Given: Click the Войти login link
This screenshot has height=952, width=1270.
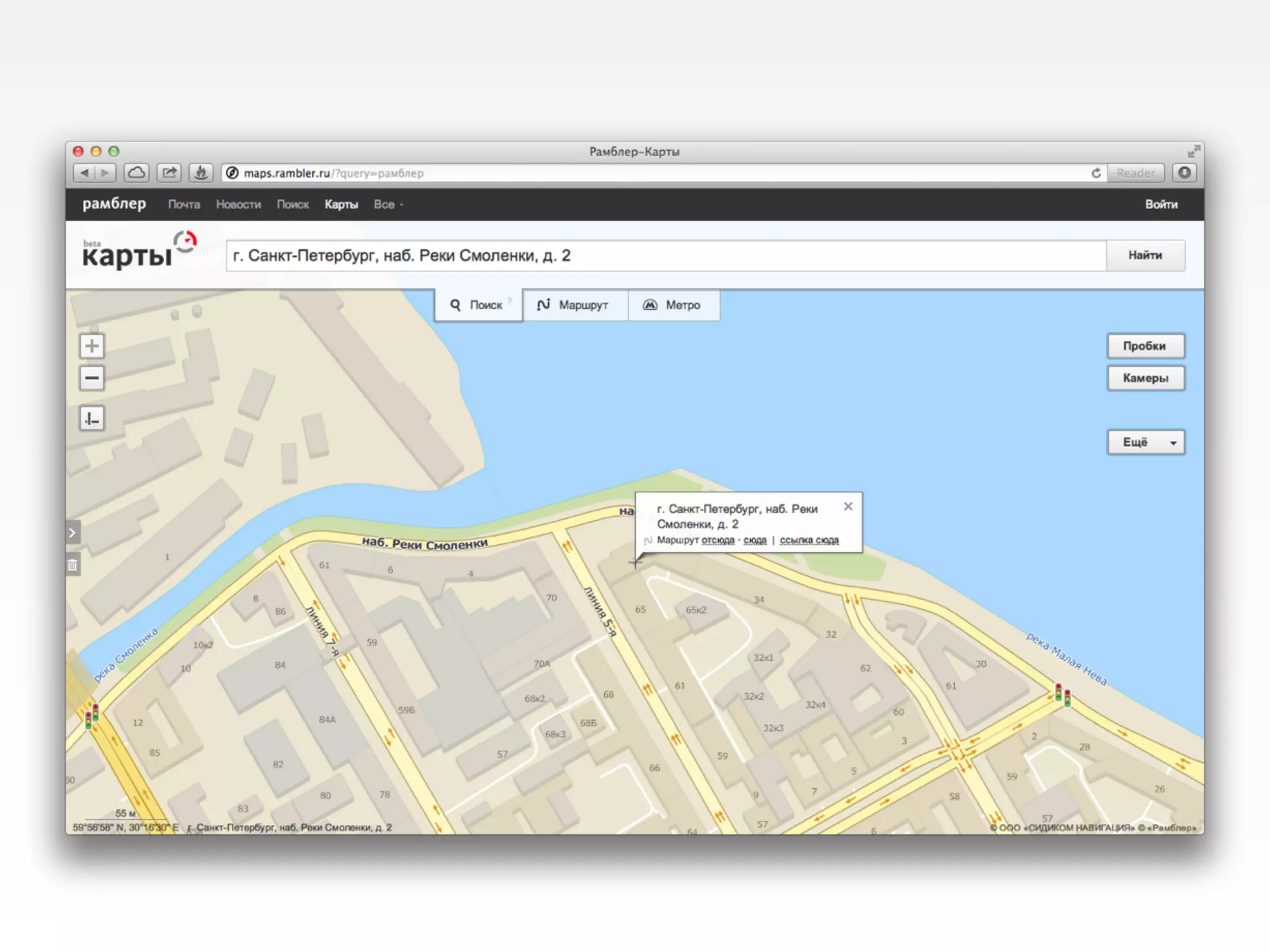Looking at the screenshot, I should [x=1161, y=205].
